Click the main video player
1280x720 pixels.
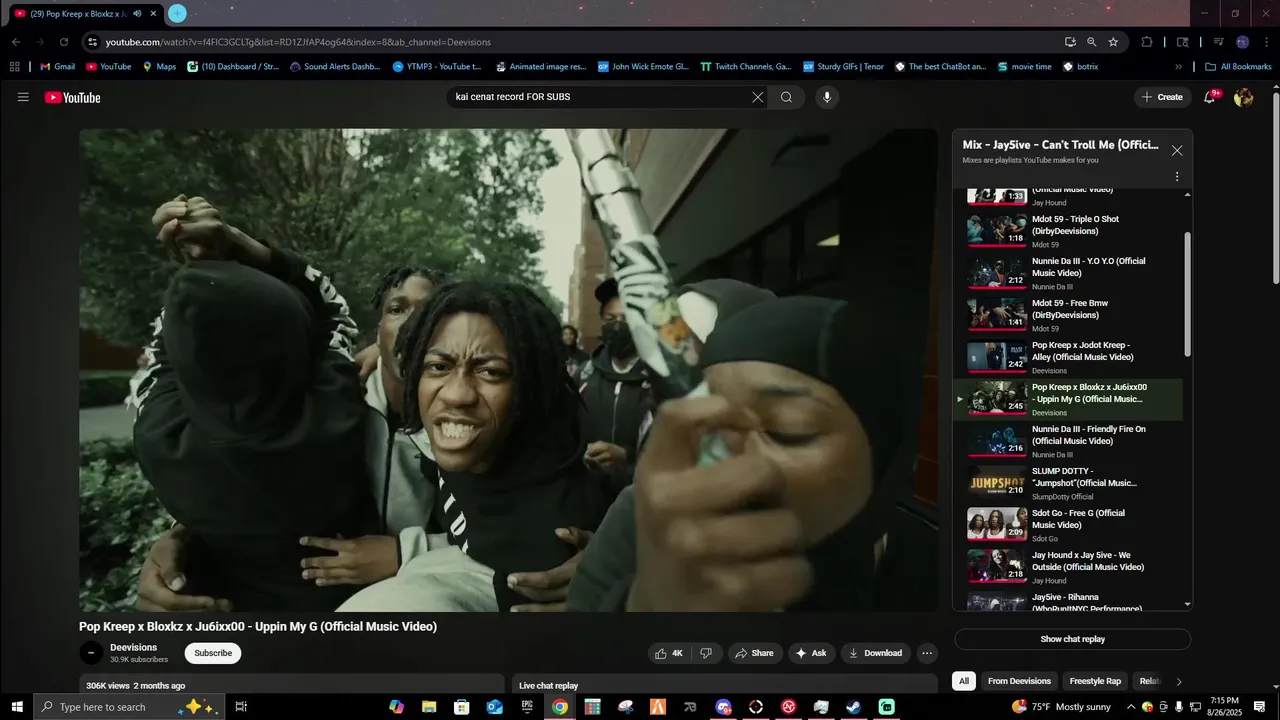[x=509, y=370]
